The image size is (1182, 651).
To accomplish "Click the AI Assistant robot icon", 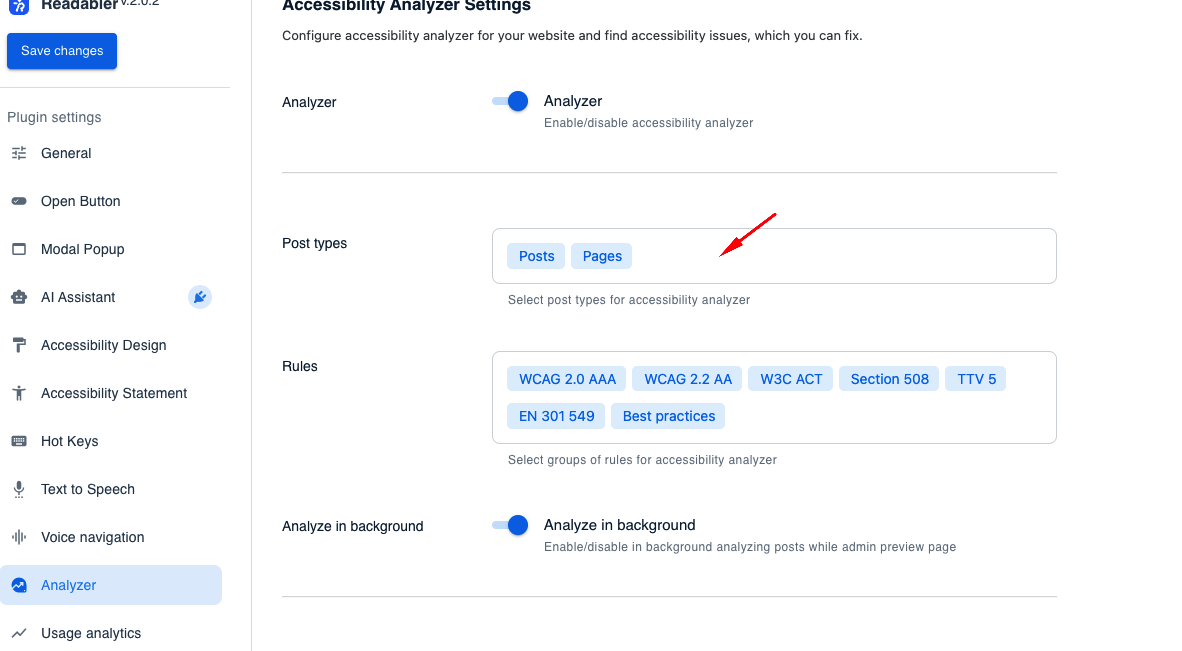I will (19, 298).
